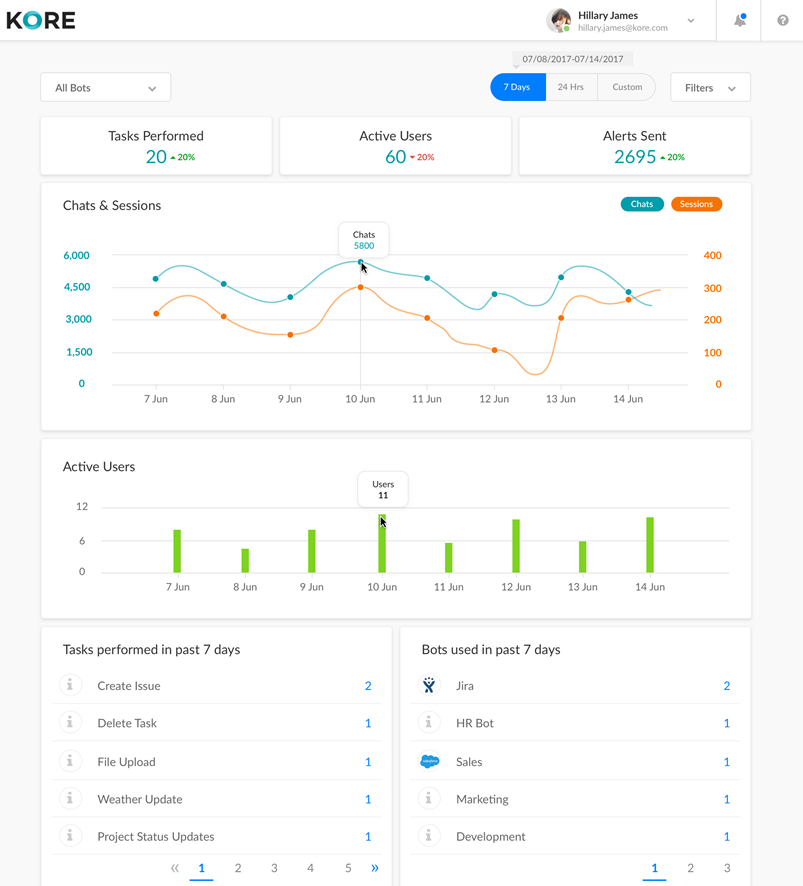Viewport: 803px width, 886px height.
Task: Toggle the Chats series legend pill
Action: coord(642,204)
